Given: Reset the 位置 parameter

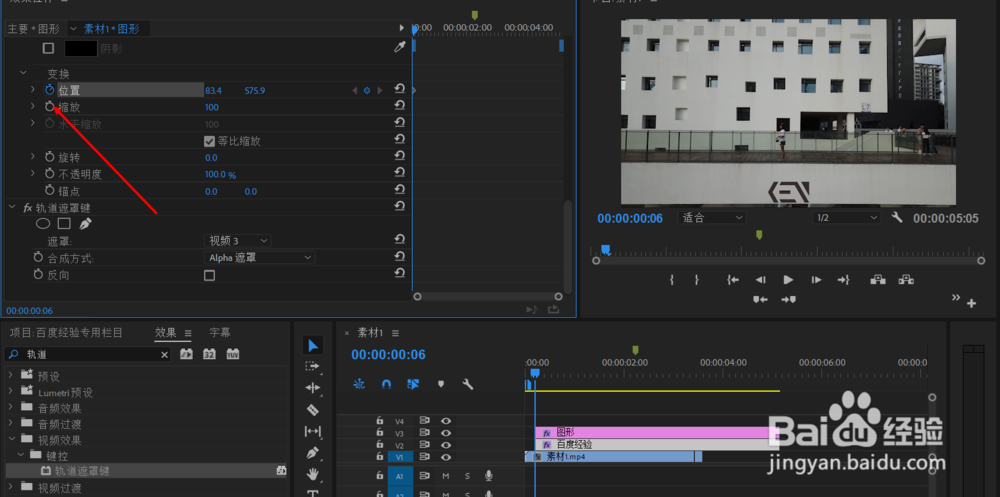Looking at the screenshot, I should [x=399, y=90].
